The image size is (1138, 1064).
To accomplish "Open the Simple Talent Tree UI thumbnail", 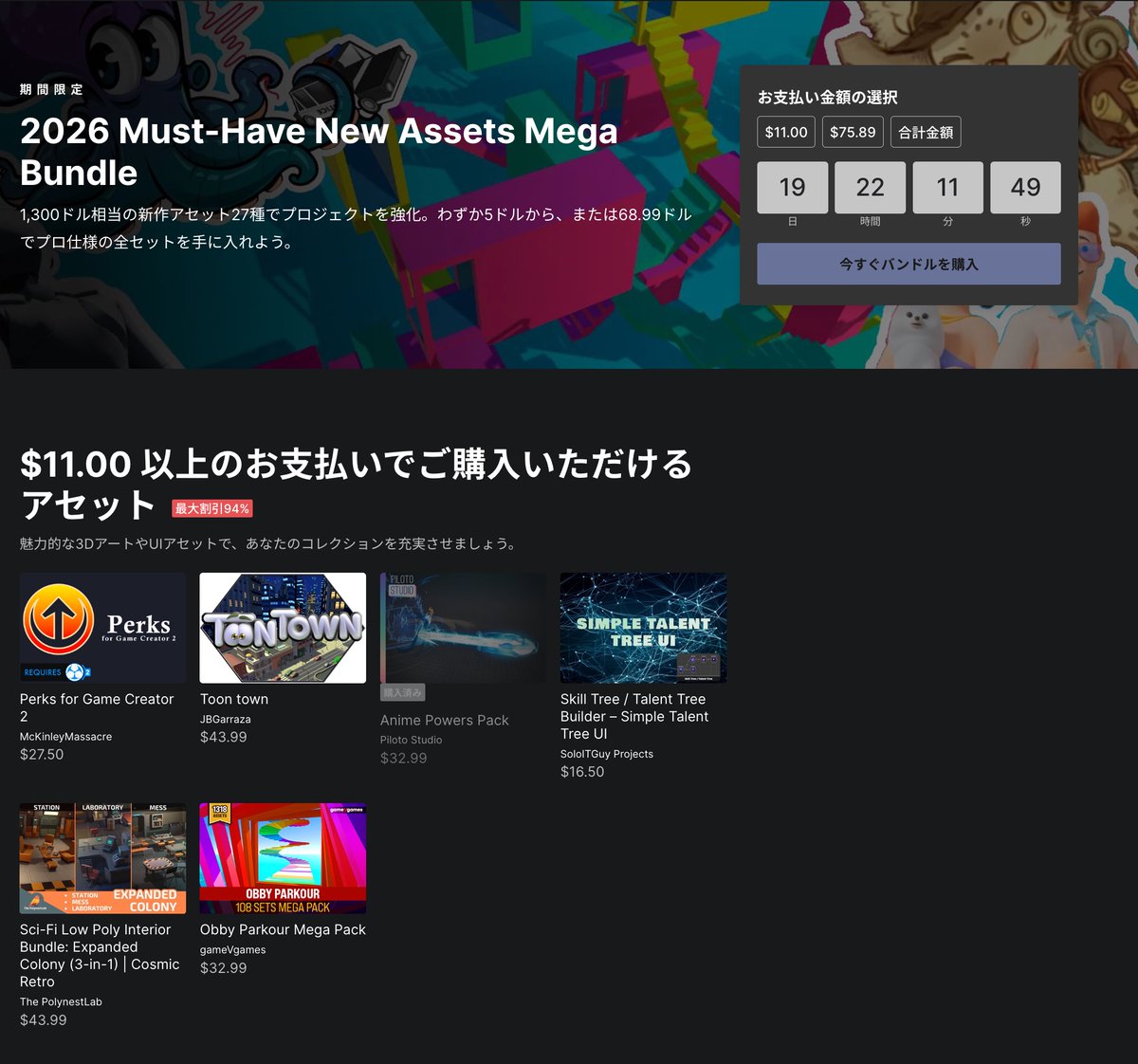I will click(643, 628).
